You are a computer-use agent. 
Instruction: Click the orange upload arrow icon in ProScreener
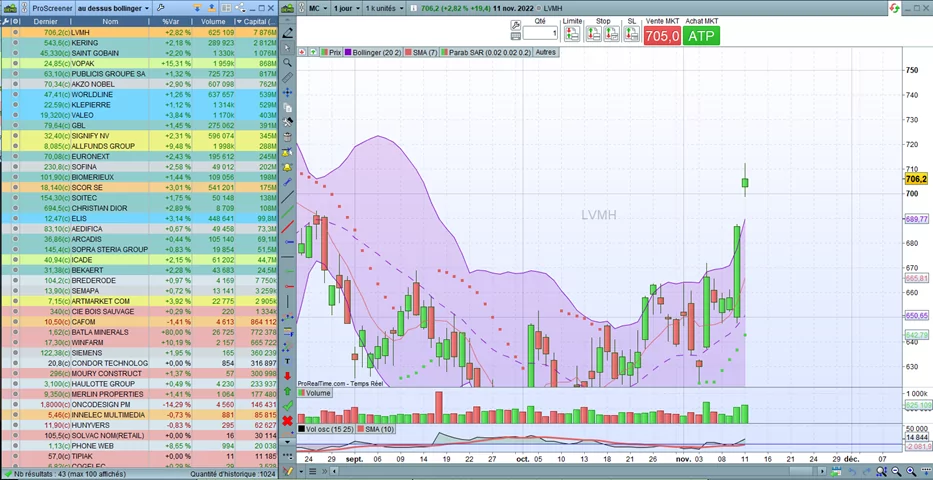(x=211, y=8)
